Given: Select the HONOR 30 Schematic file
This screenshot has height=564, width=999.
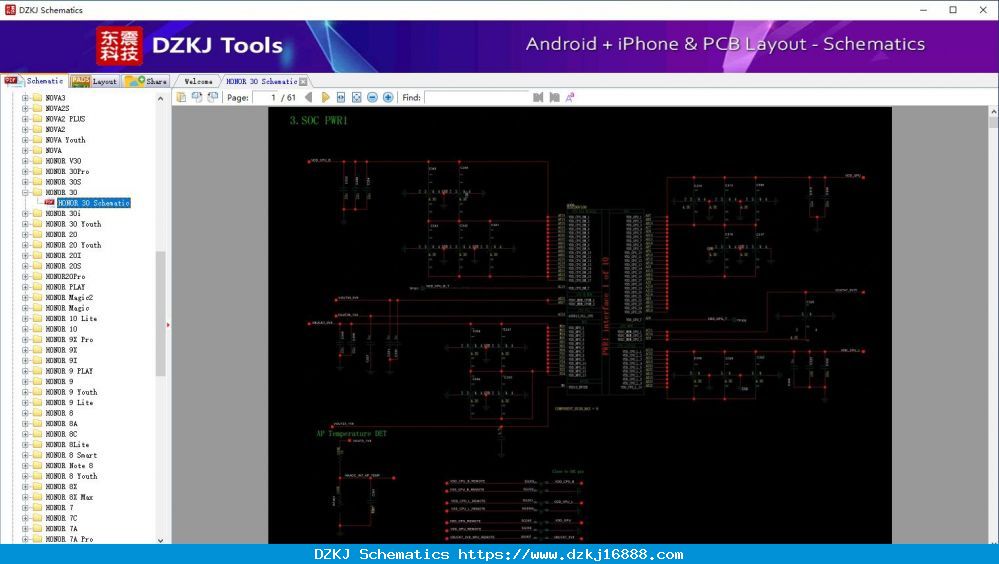Looking at the screenshot, I should [x=94, y=203].
